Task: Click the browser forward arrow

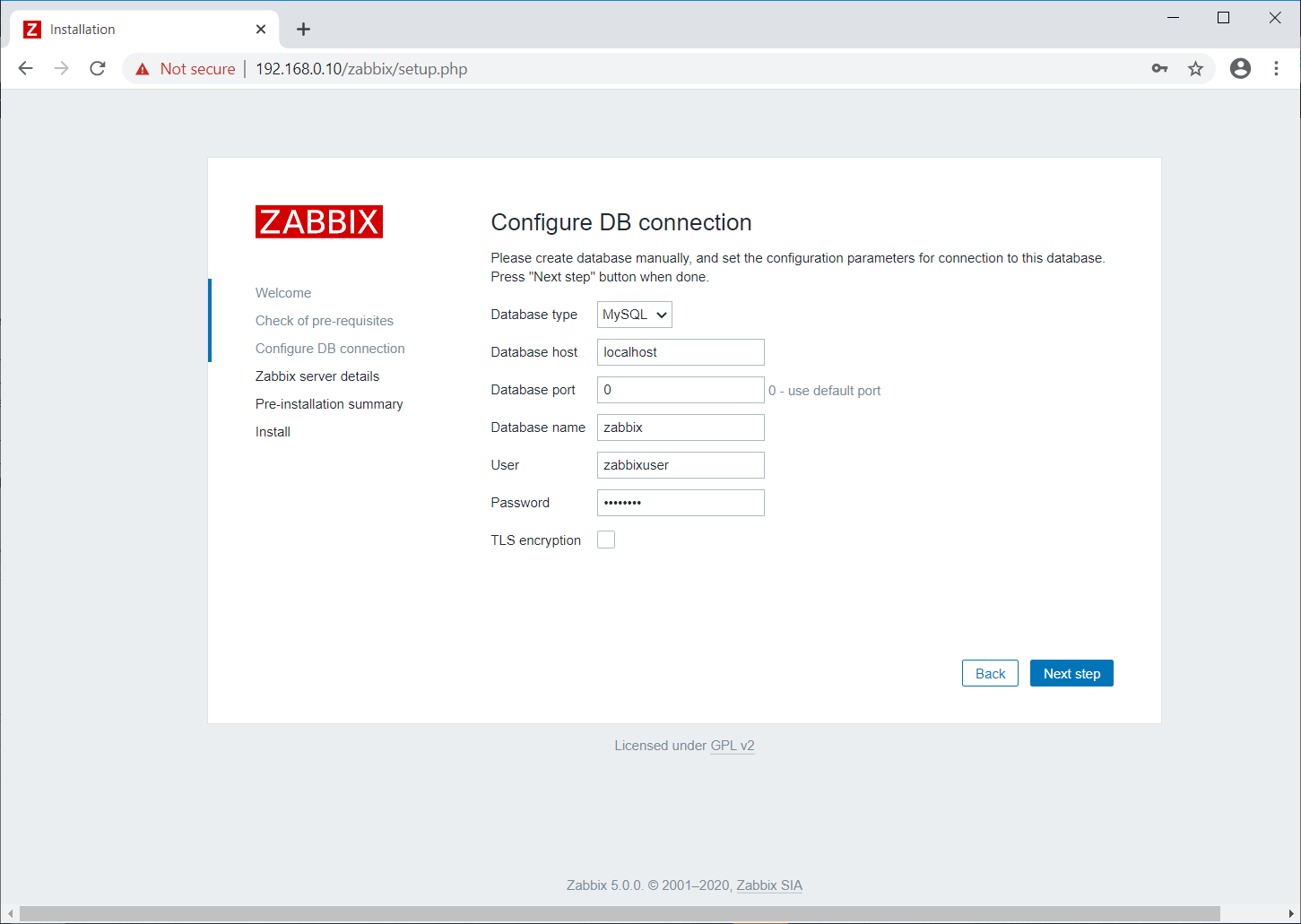Action: (62, 69)
